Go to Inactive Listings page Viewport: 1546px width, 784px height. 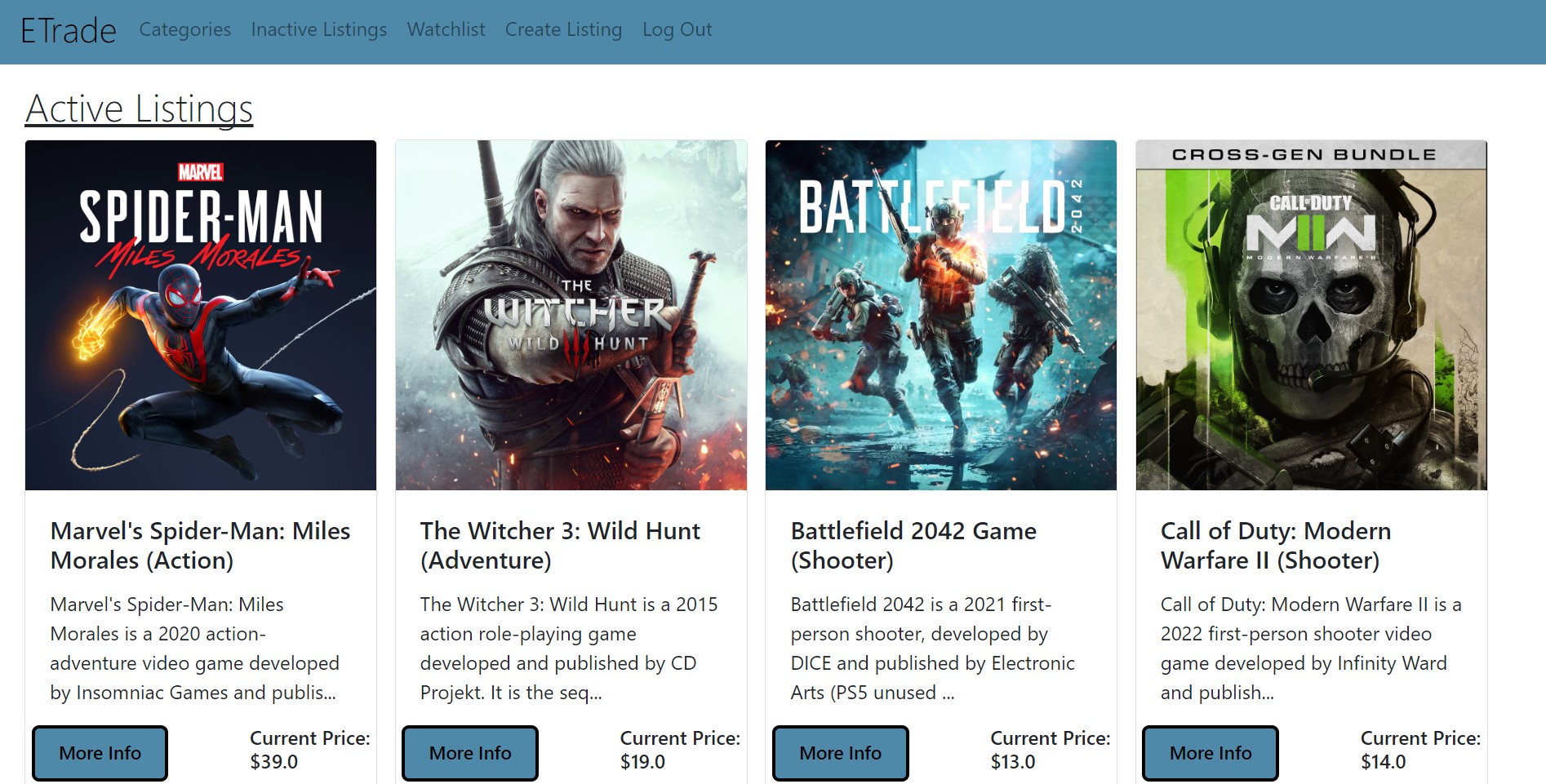[x=319, y=30]
